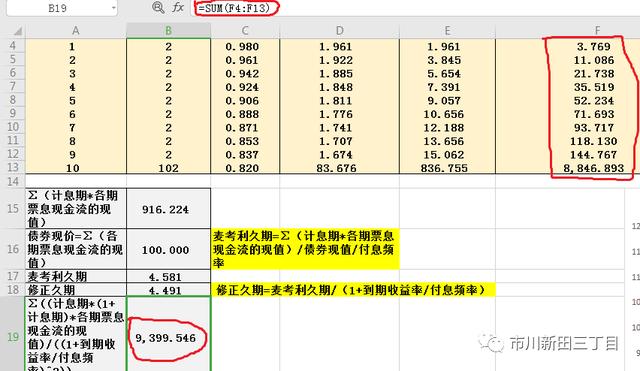
Task: Open the fx insert function button
Action: [x=178, y=7]
